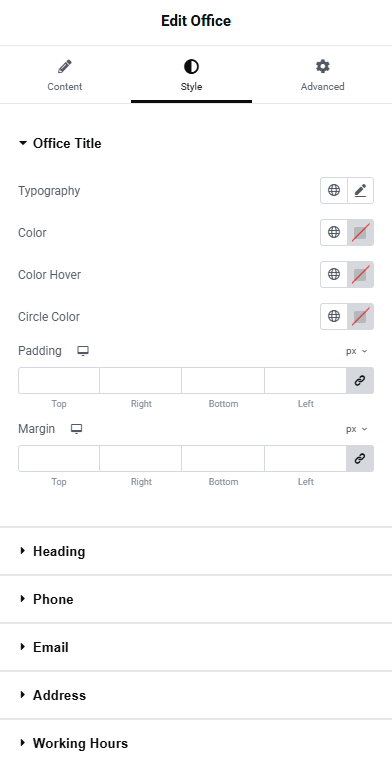
Task: Click the Padding Top input field
Action: click(59, 381)
